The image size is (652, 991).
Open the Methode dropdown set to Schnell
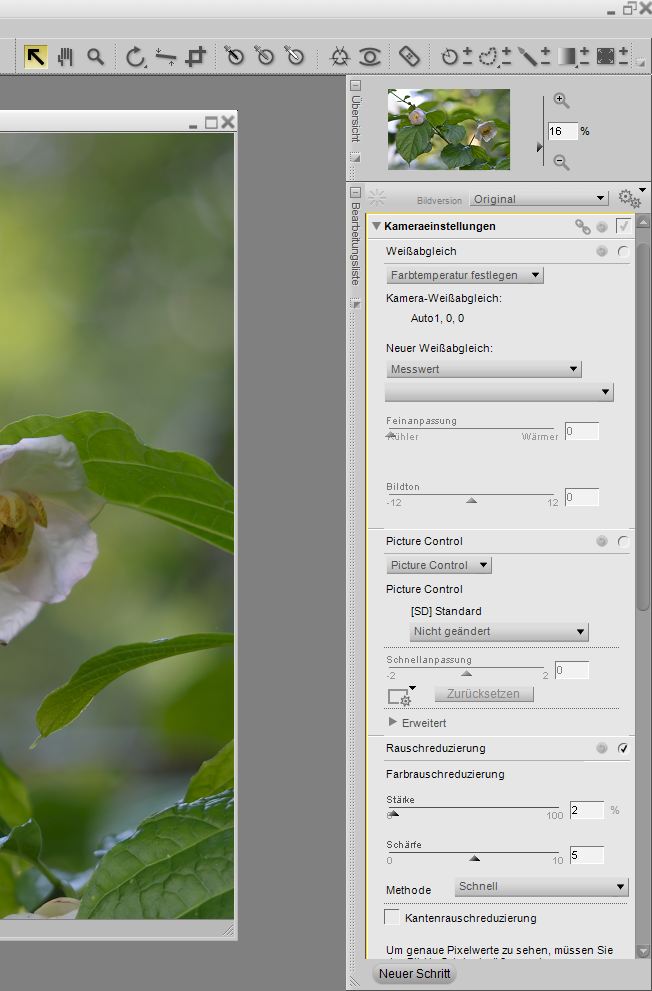[541, 887]
